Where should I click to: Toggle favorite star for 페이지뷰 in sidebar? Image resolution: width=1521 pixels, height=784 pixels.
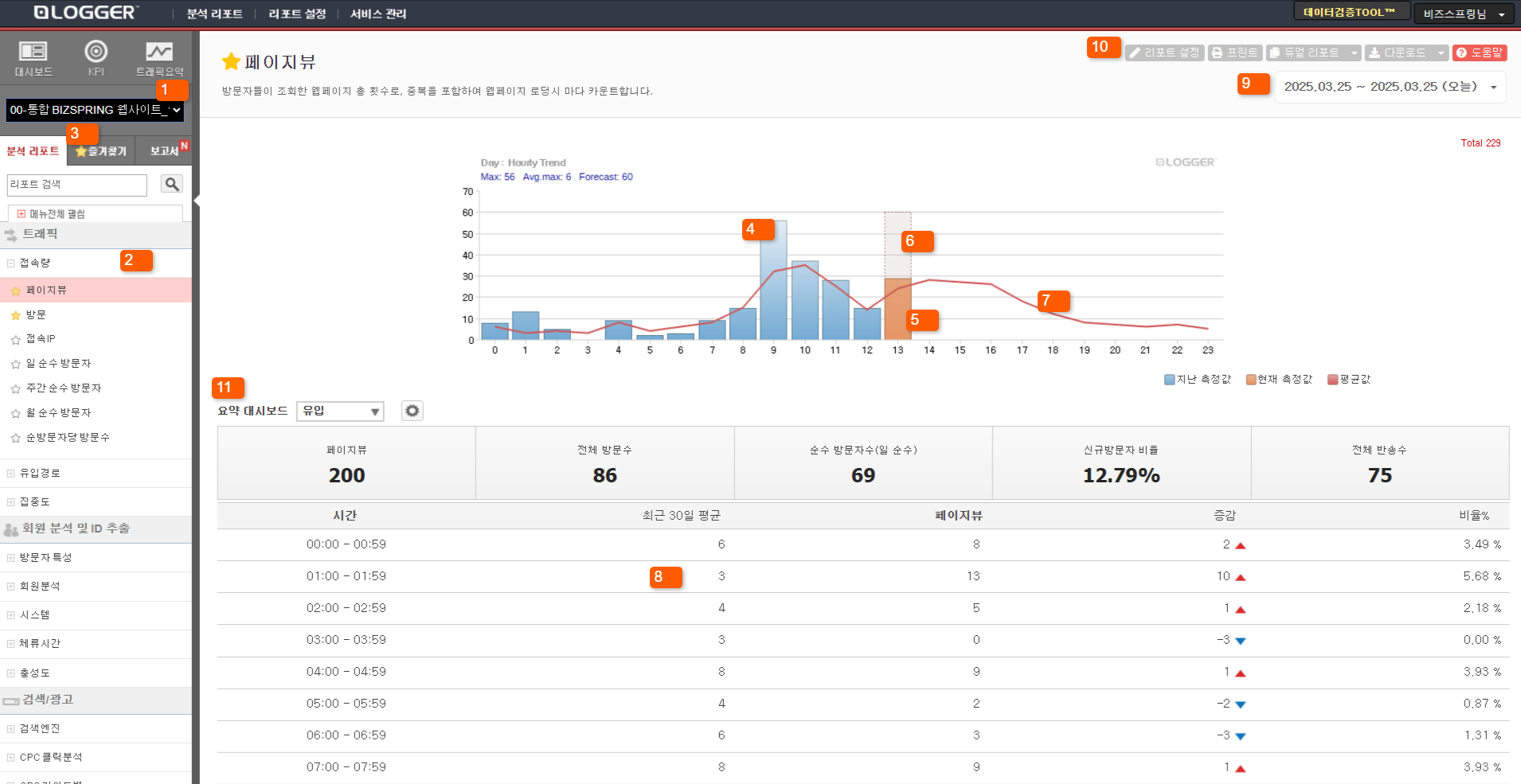(x=15, y=291)
